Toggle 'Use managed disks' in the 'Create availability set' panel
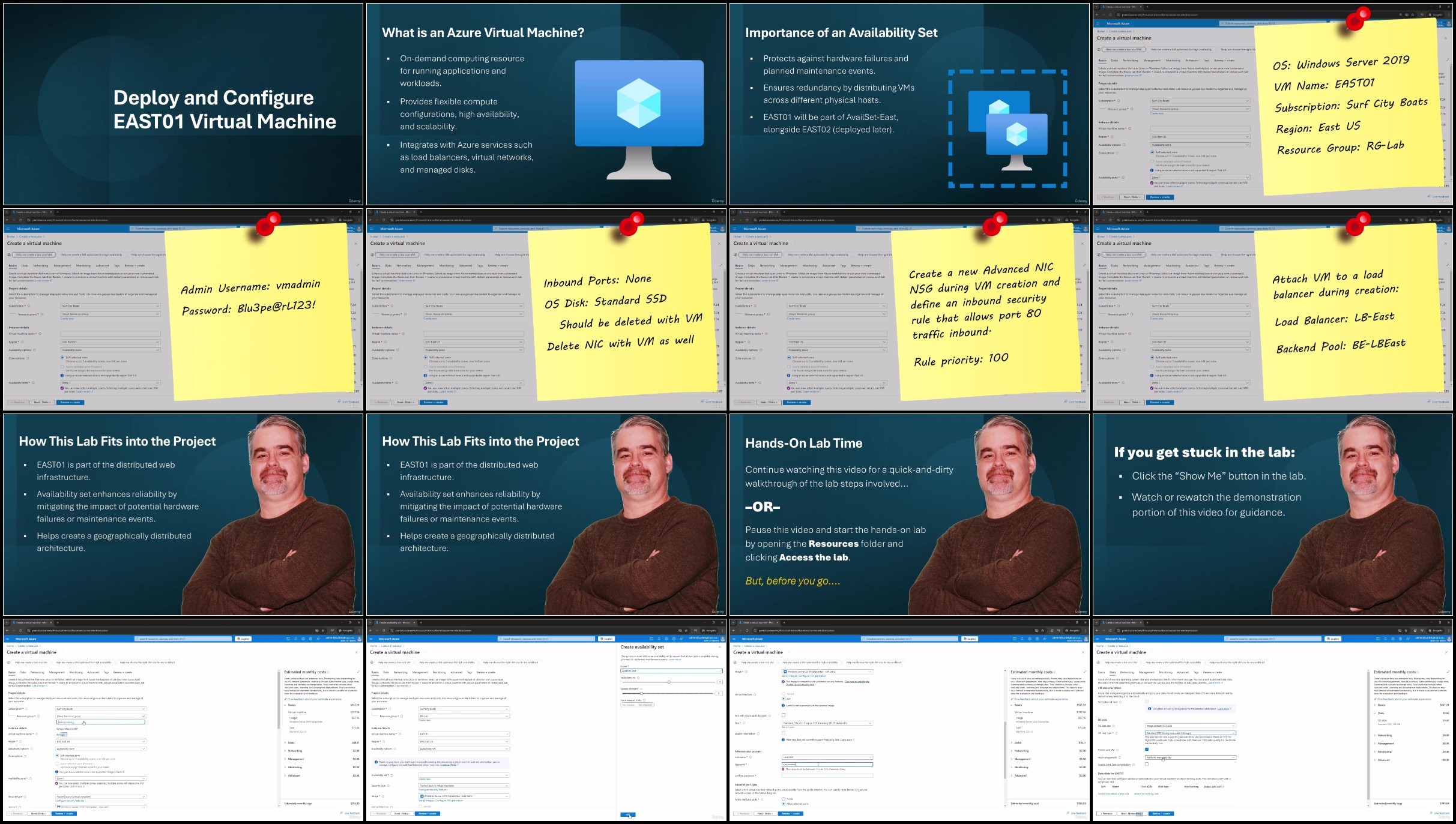This screenshot has height=824, width=1456. pos(637,705)
